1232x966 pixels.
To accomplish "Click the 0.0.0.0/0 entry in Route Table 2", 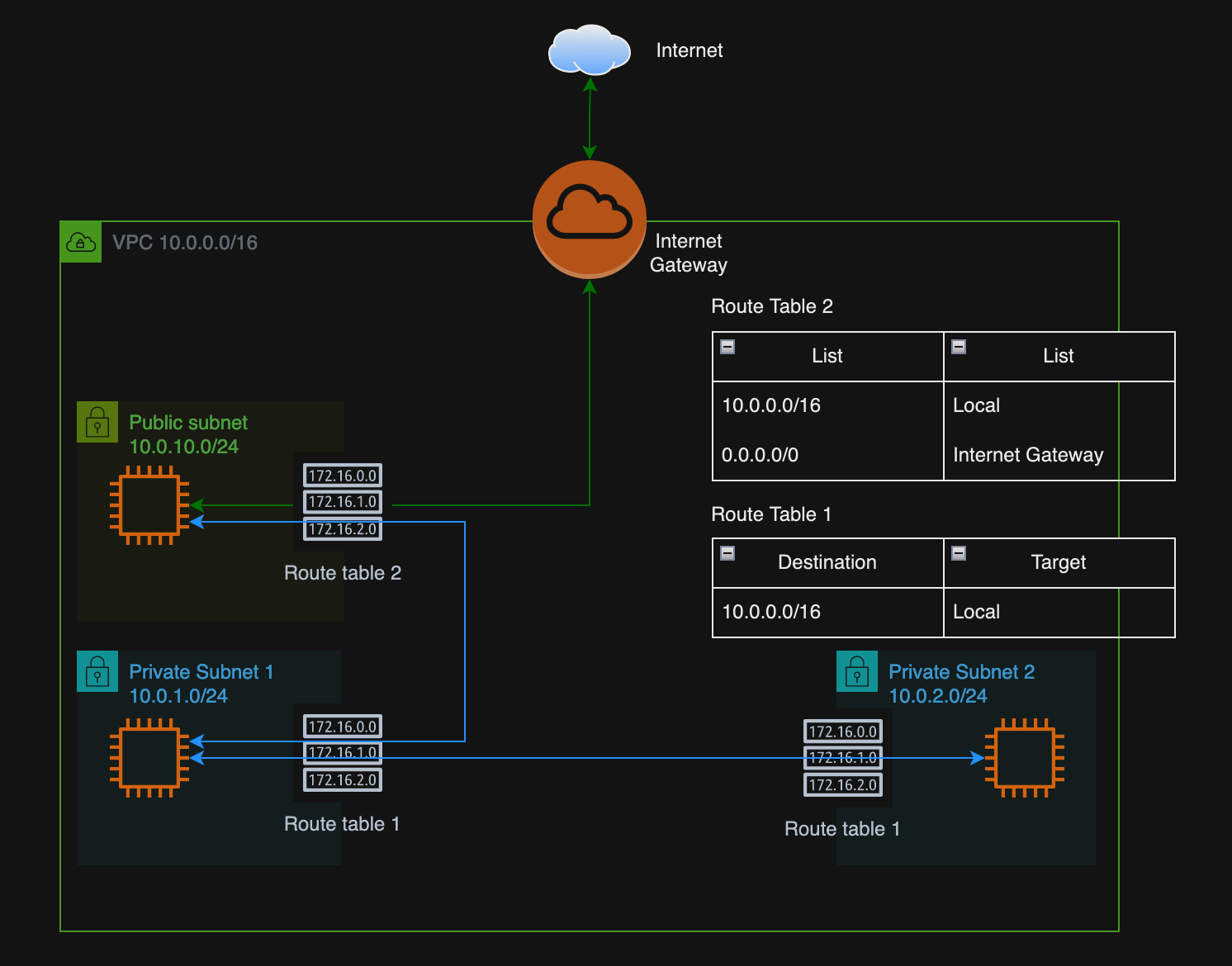I will pyautogui.click(x=760, y=455).
